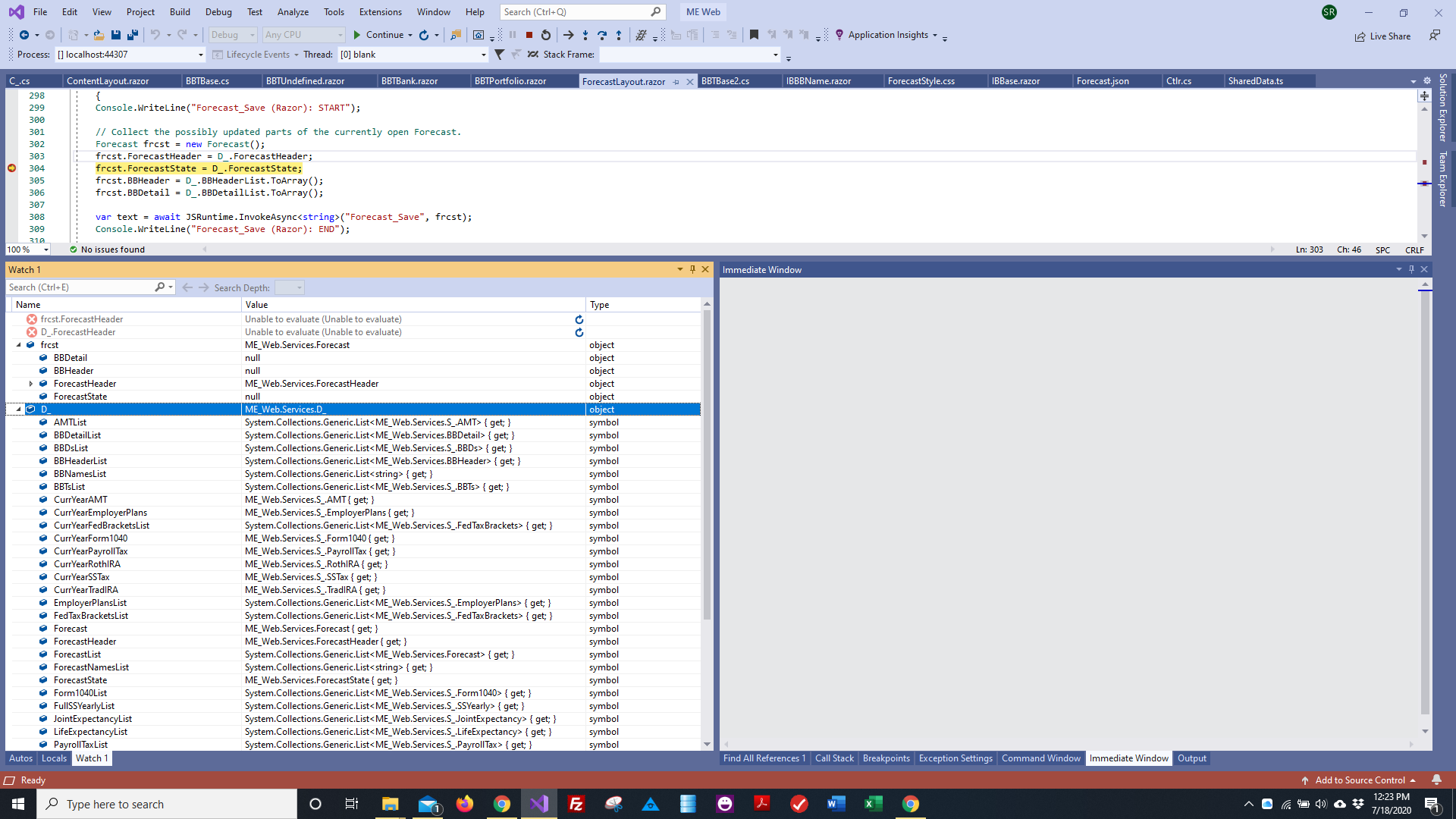Click Add to Source Control in the status bar

pos(1360,780)
